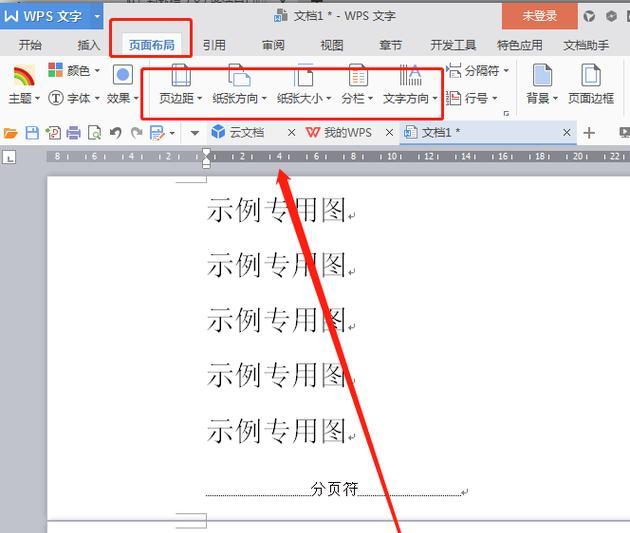Switch to the 插入 ribbon tab
The height and width of the screenshot is (533, 630).
89,45
